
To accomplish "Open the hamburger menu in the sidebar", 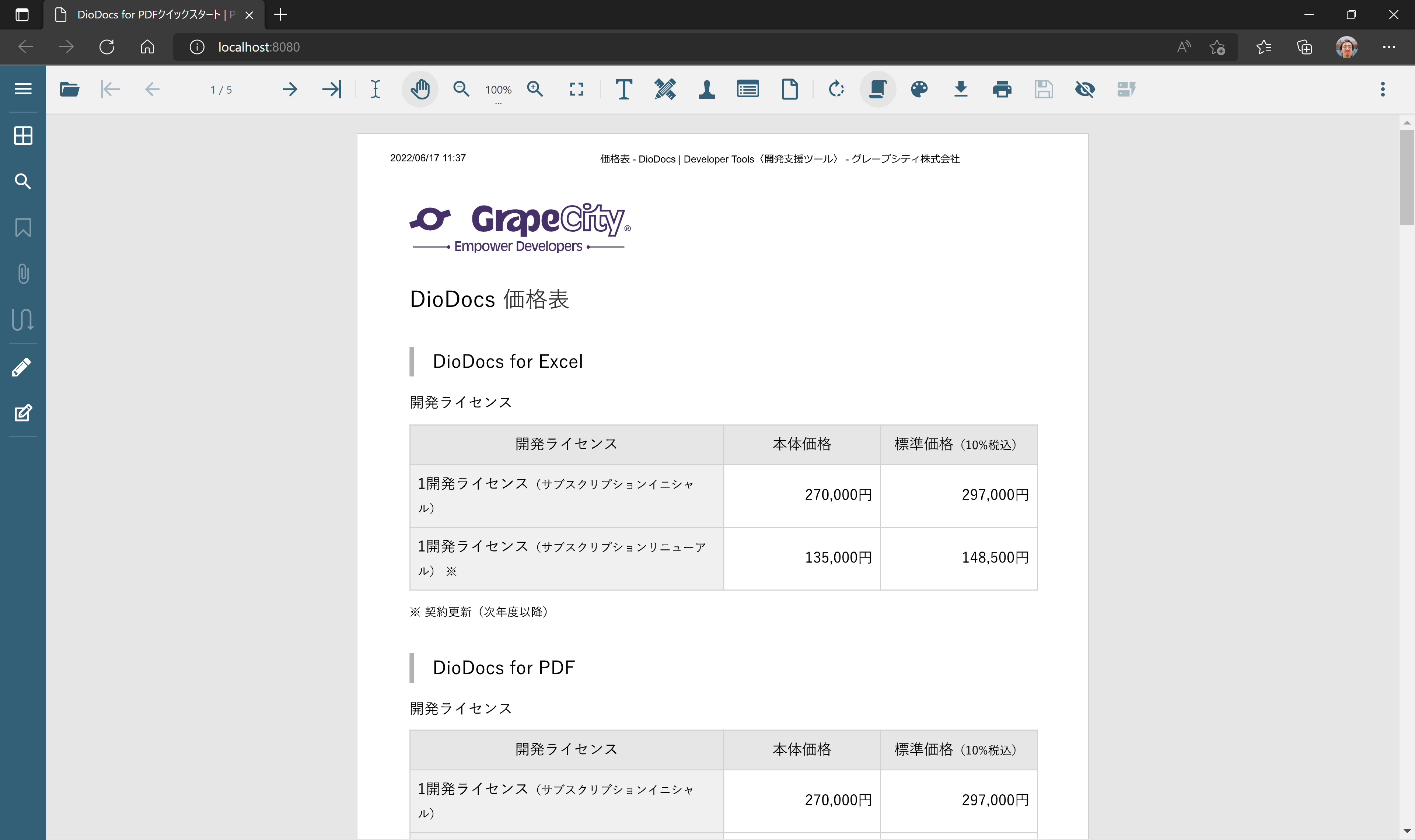I will [x=22, y=89].
